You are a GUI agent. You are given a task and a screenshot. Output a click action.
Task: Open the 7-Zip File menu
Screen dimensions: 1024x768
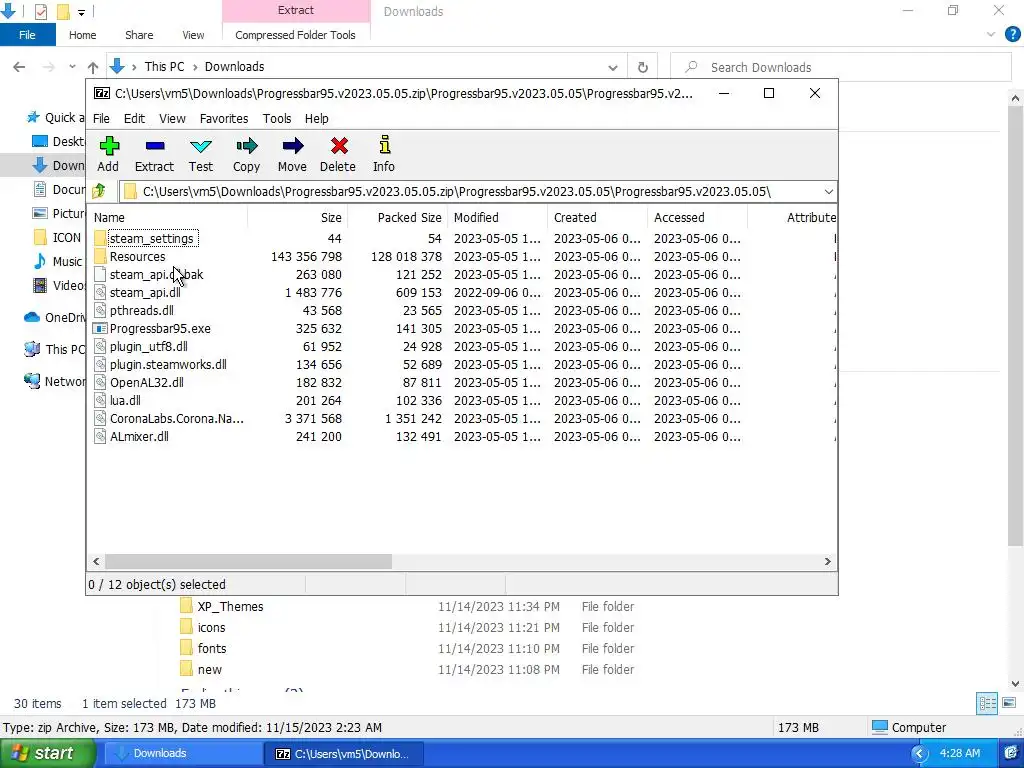point(101,118)
